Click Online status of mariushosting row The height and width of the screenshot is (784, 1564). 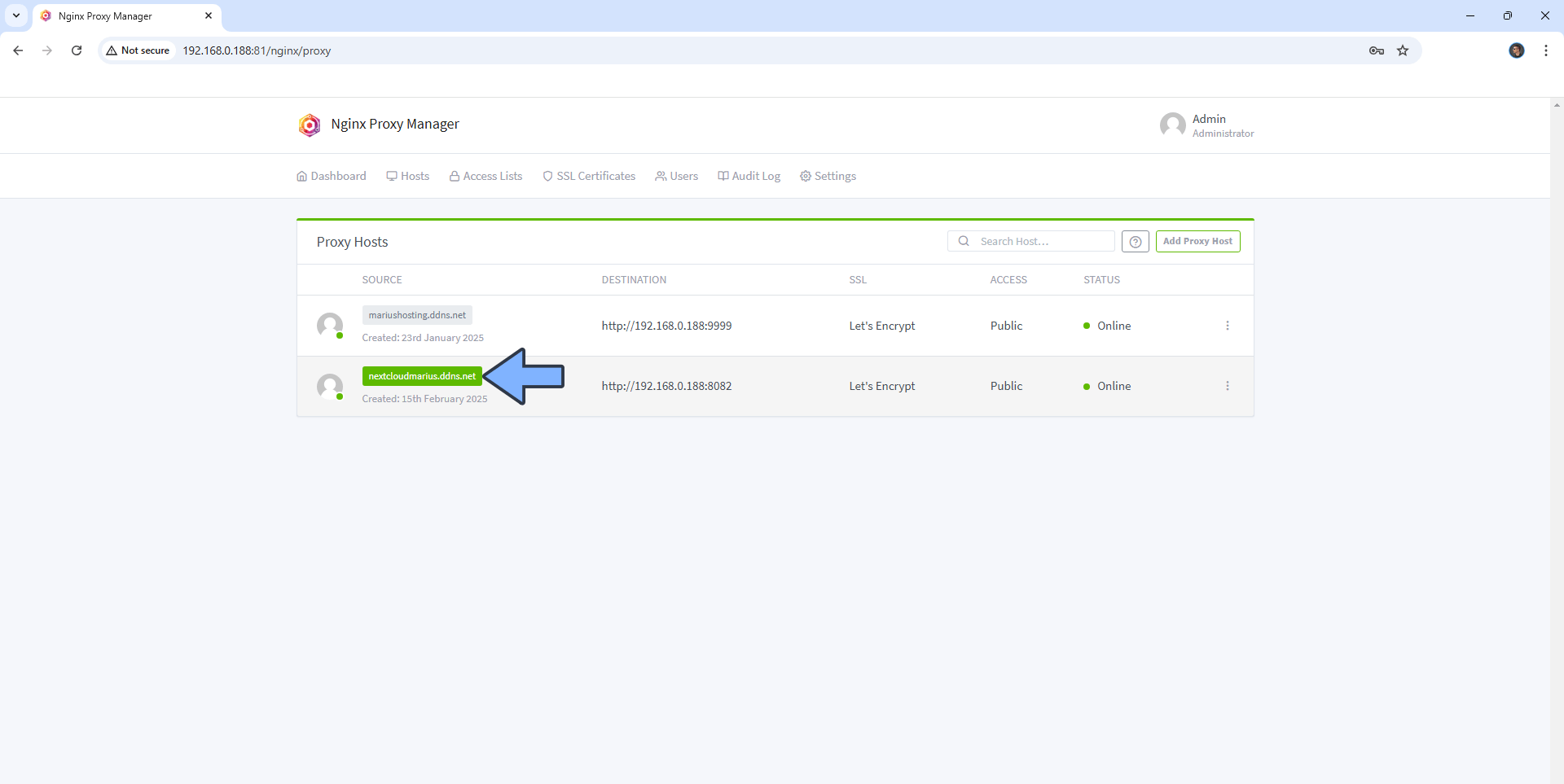(1107, 326)
